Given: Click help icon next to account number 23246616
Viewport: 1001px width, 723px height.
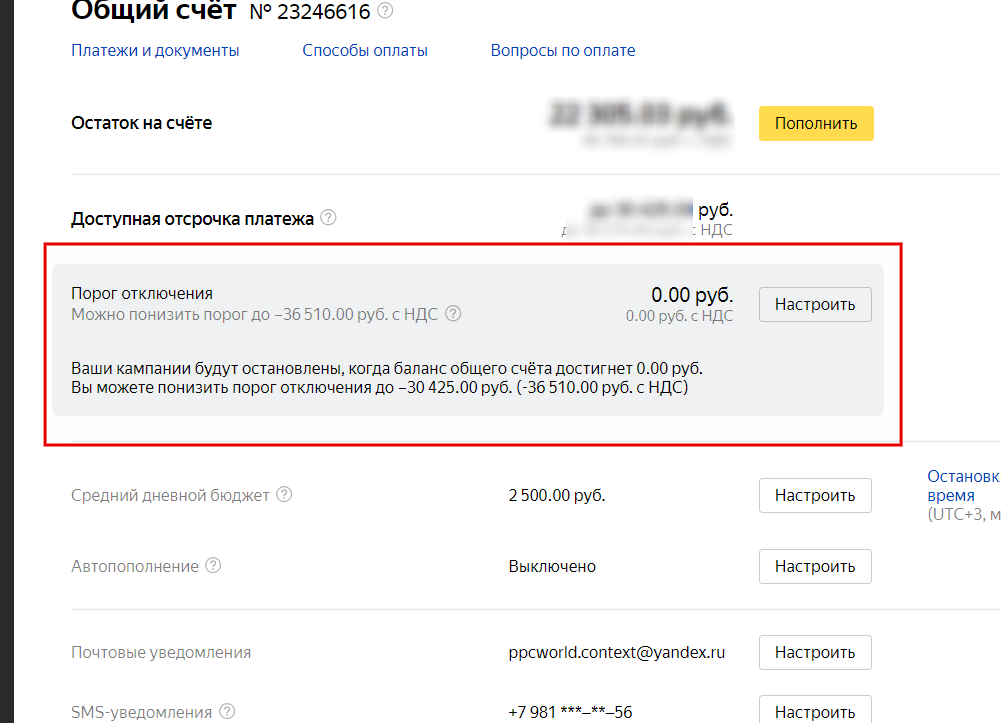Looking at the screenshot, I should coord(386,12).
